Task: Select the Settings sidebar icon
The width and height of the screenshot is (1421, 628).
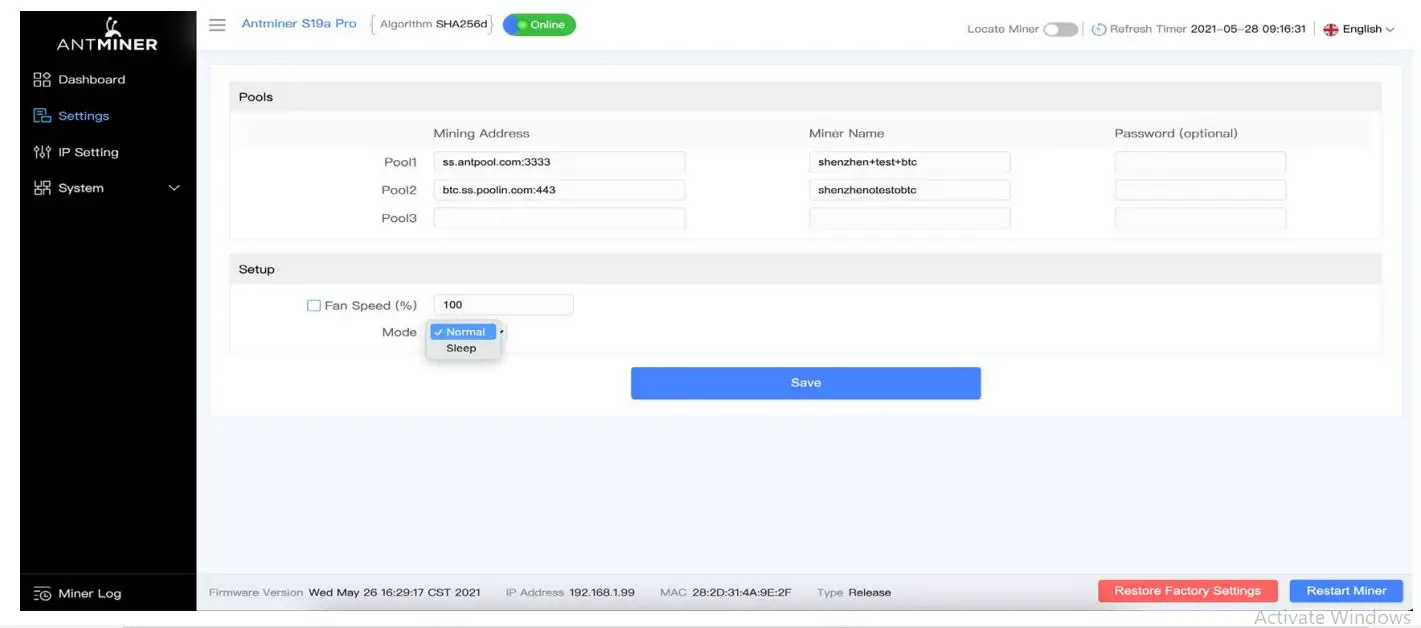Action: pyautogui.click(x=42, y=115)
